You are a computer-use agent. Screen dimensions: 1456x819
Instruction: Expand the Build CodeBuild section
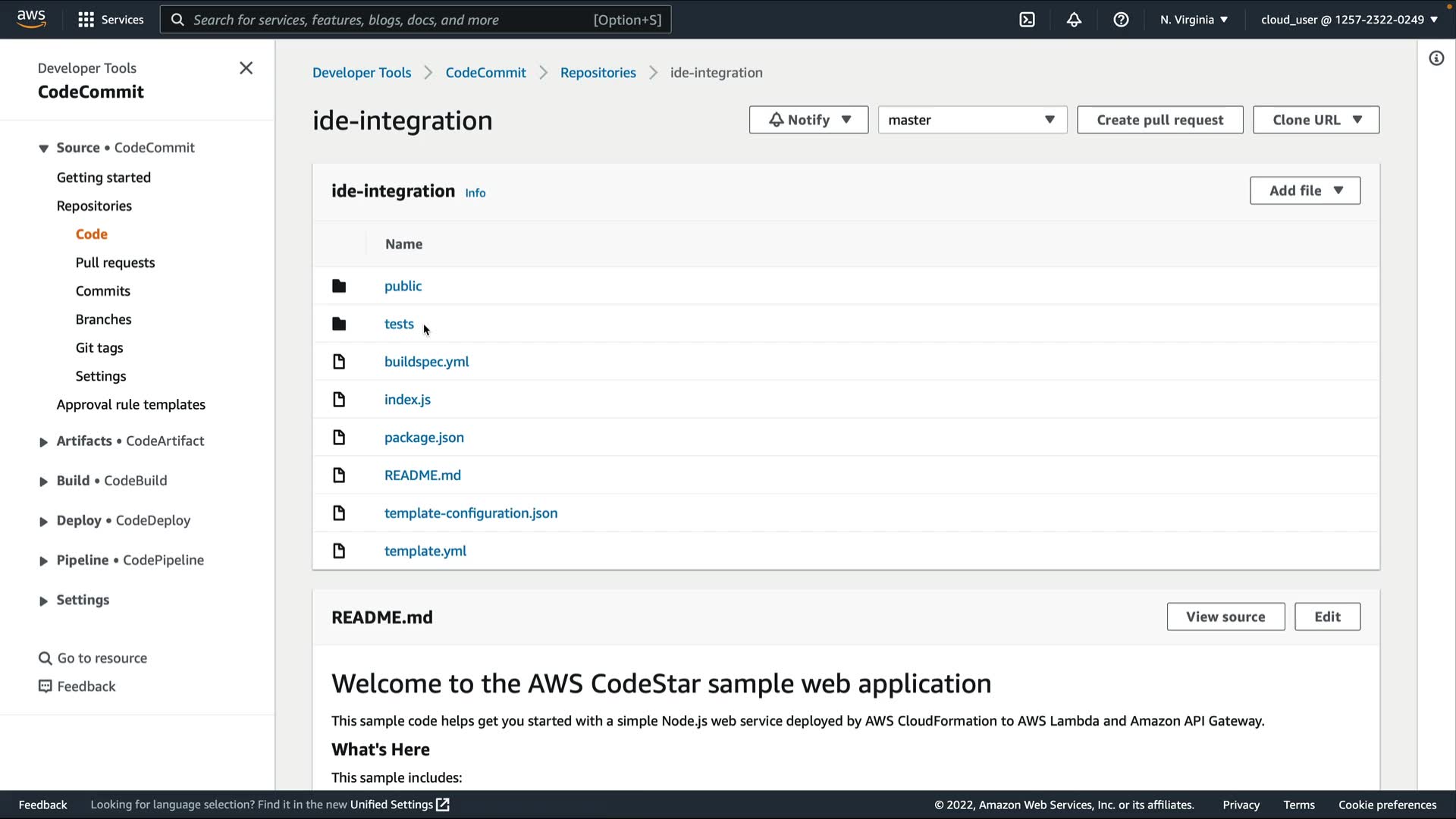point(43,482)
